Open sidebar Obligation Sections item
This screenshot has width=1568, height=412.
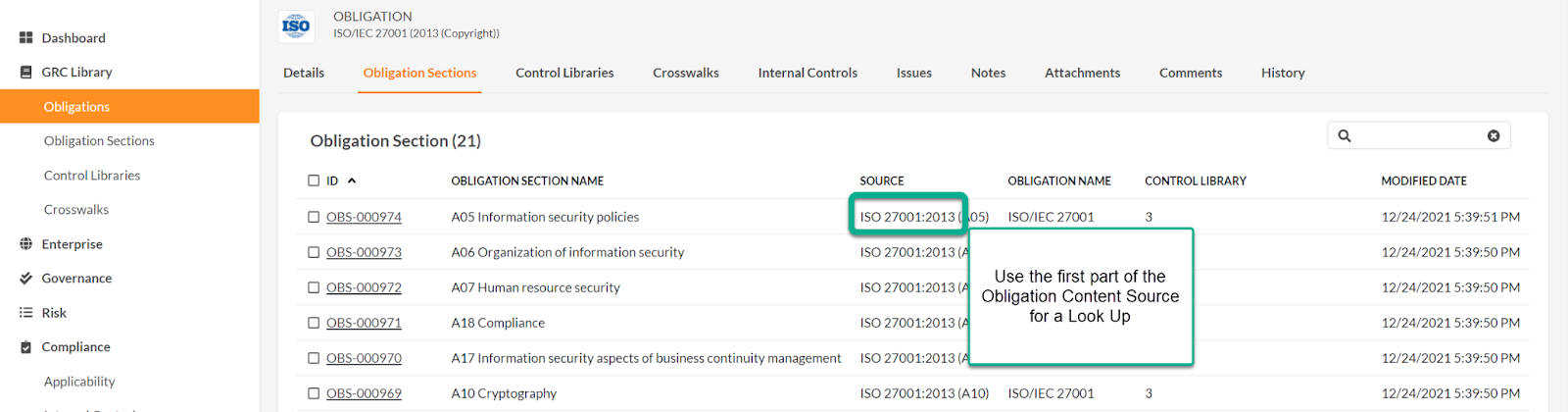pos(99,141)
